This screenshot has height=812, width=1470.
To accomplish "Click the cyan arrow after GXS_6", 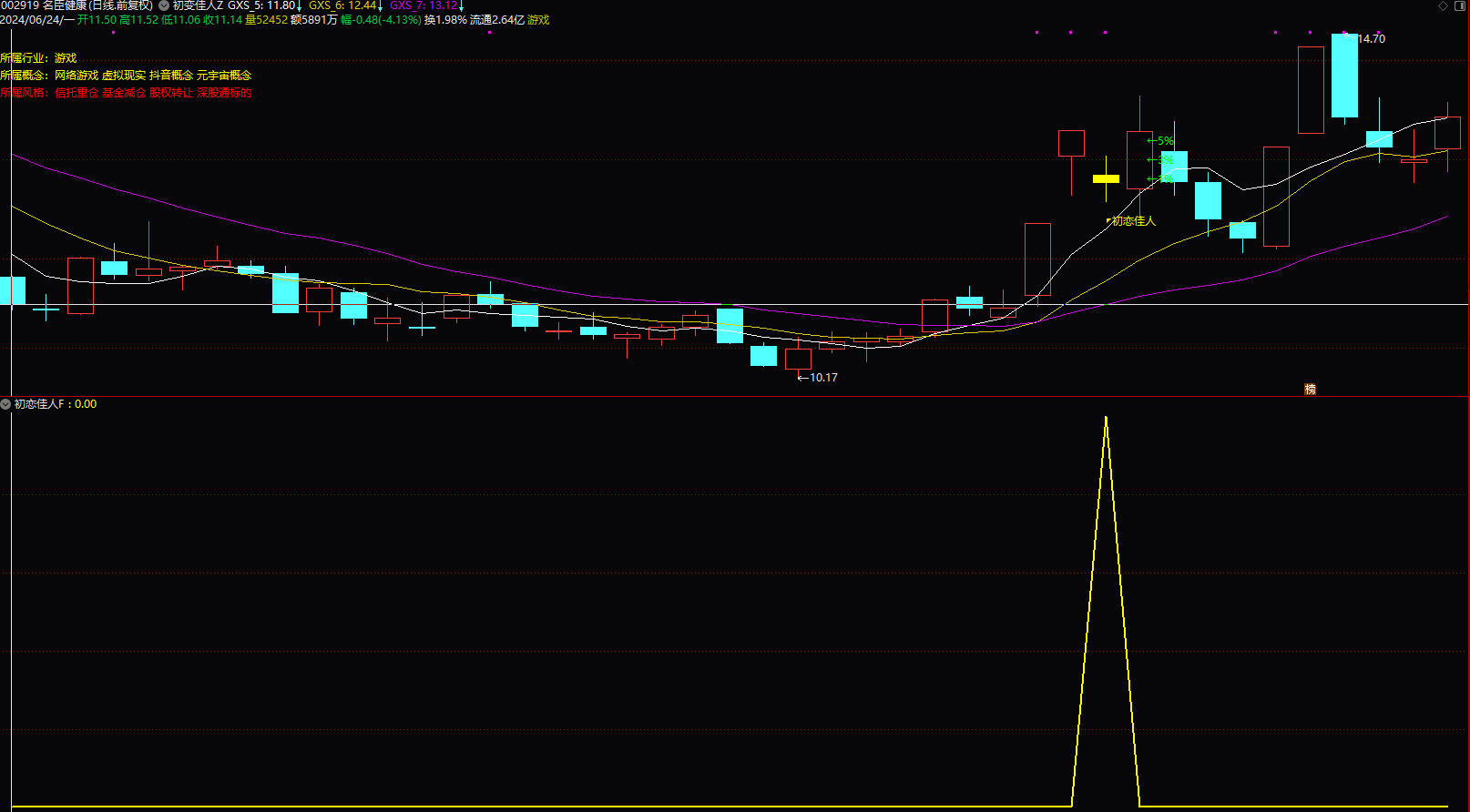I will 380,6.
